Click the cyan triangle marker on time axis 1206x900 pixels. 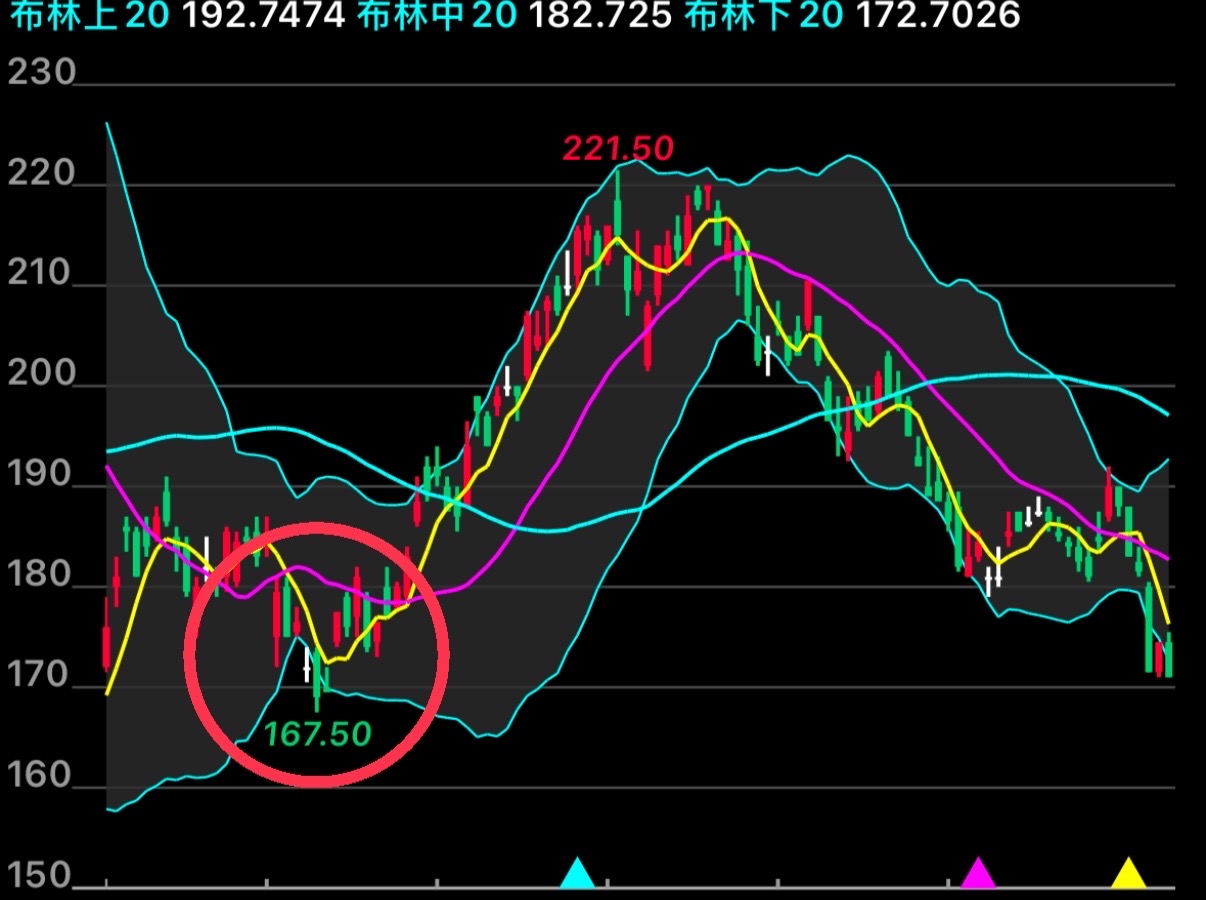[577, 872]
